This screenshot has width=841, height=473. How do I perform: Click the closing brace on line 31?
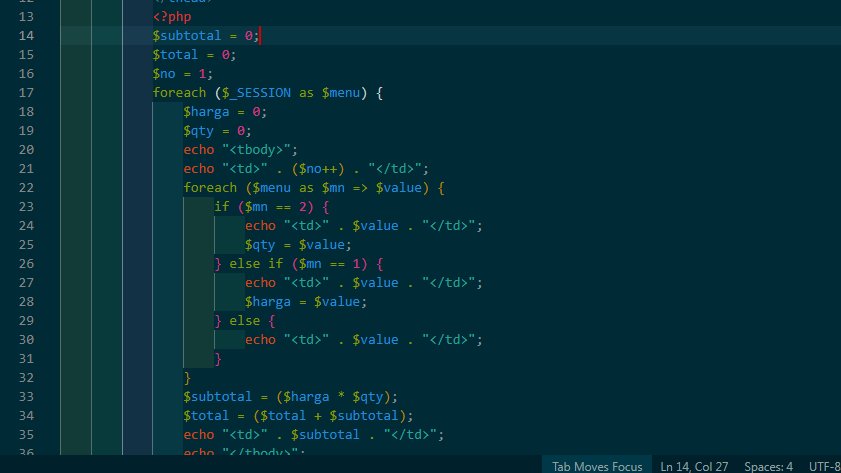coord(218,359)
